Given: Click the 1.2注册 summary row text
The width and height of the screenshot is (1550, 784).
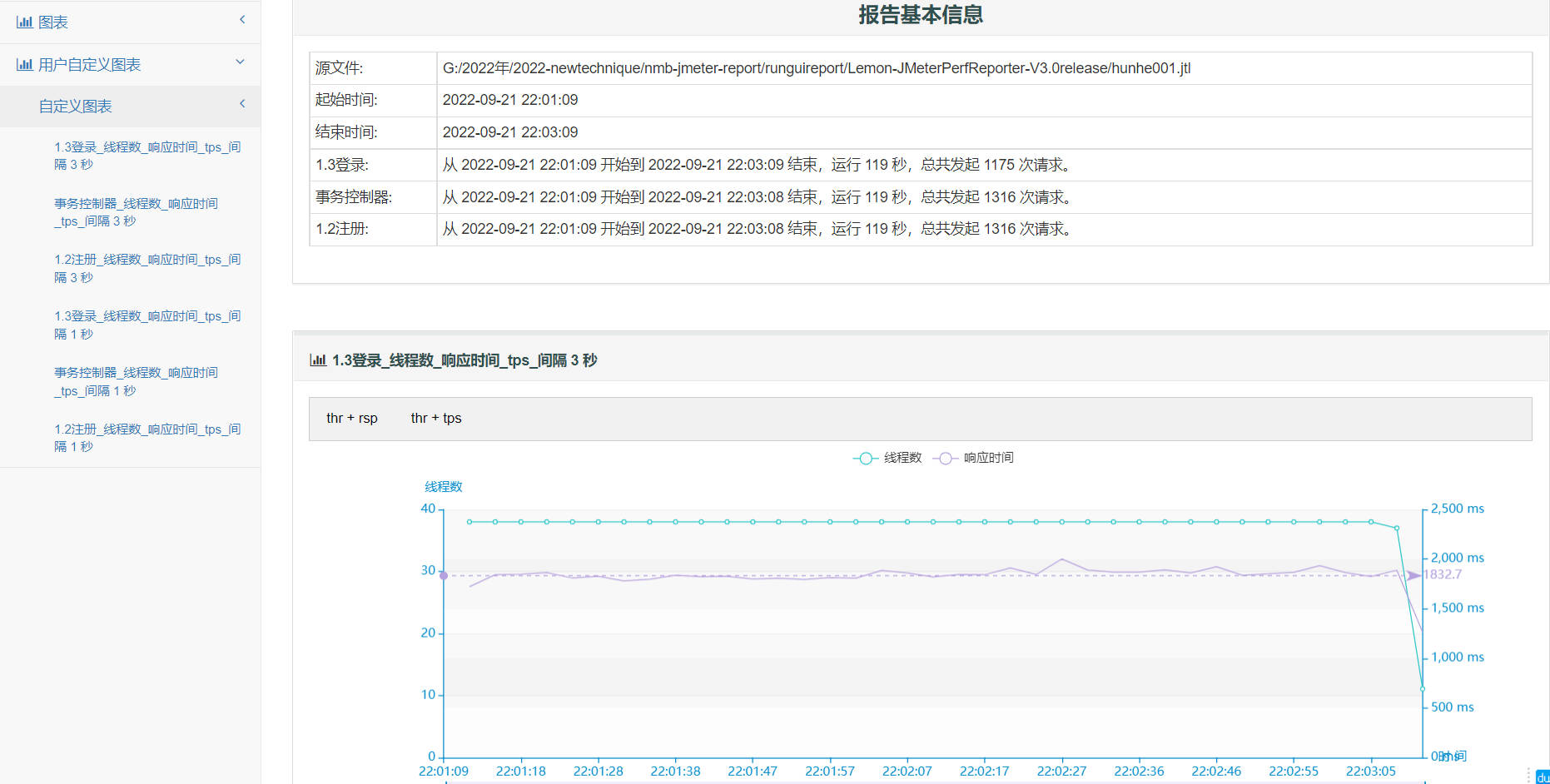Looking at the screenshot, I should (757, 229).
